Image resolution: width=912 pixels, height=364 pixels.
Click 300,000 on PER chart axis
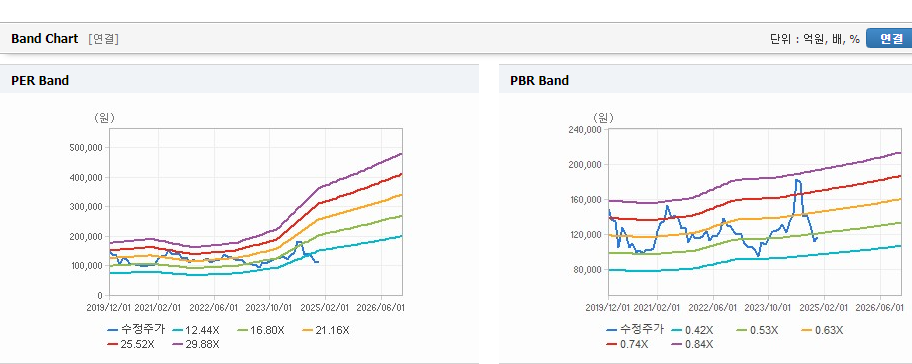86,207
